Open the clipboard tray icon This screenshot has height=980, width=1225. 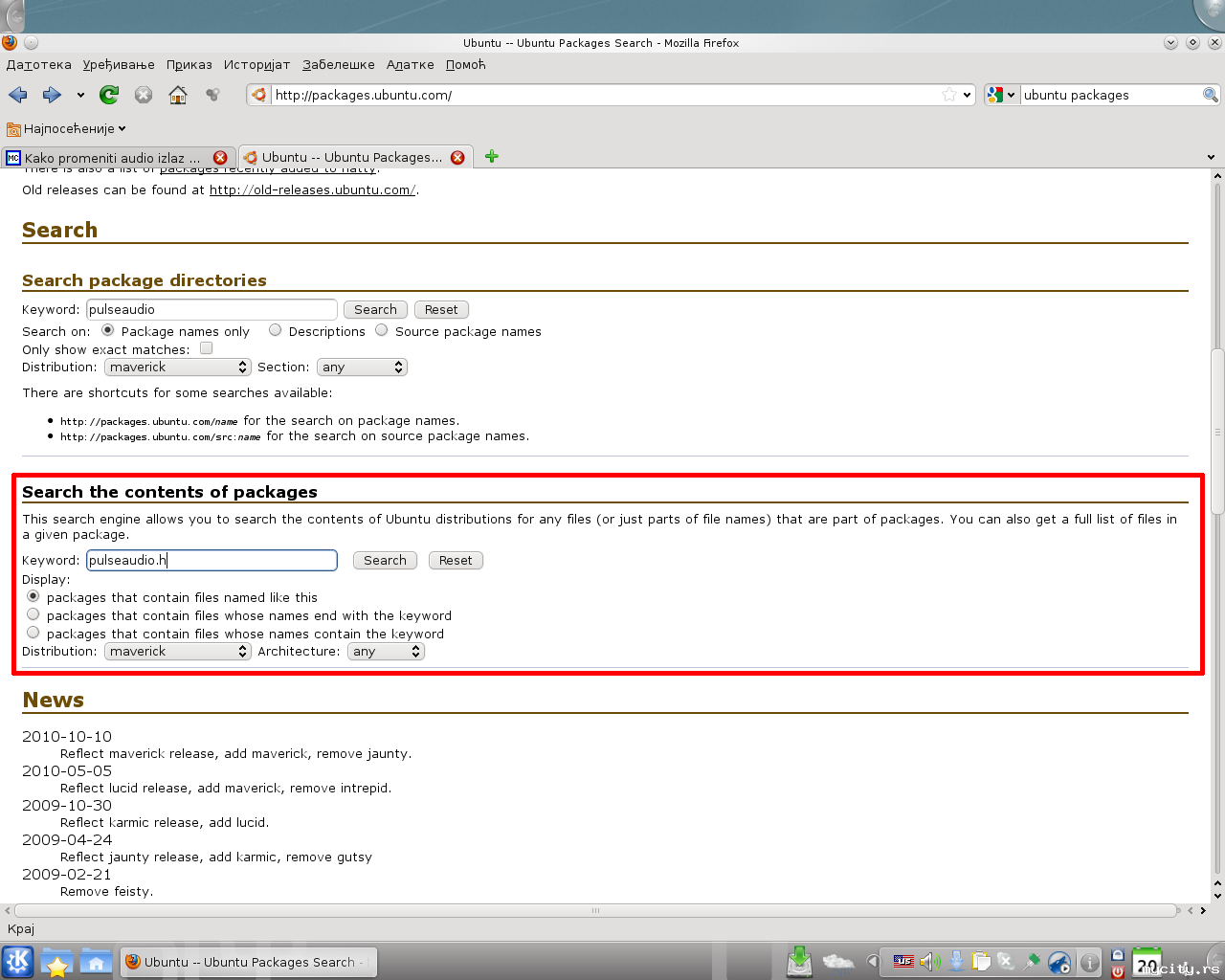tap(981, 962)
